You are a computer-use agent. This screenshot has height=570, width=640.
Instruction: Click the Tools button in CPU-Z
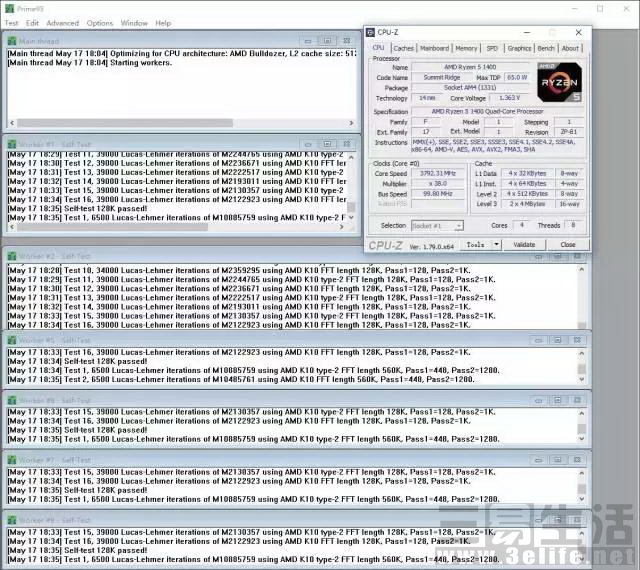pyautogui.click(x=476, y=245)
